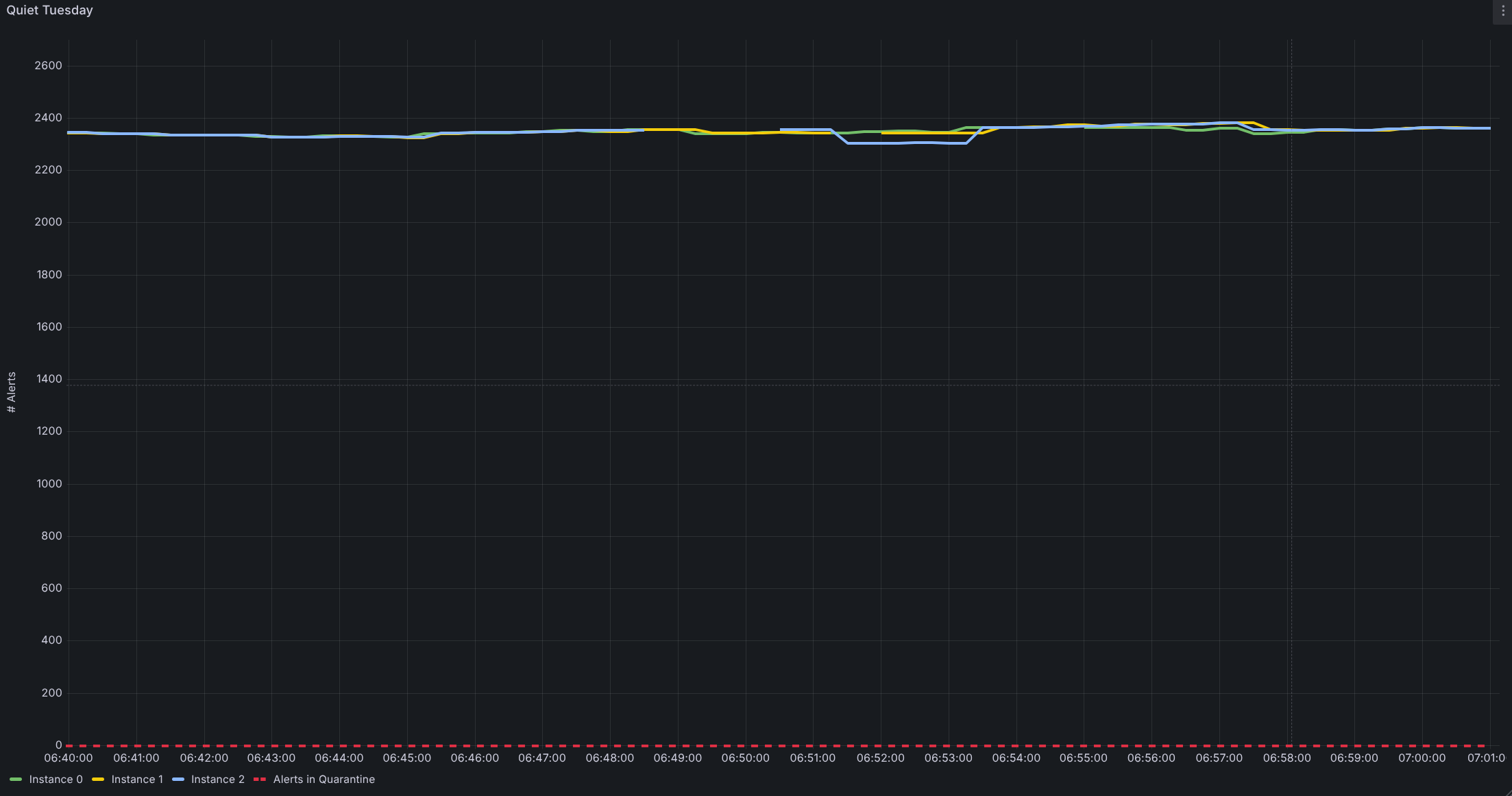Viewport: 1512px width, 796px height.
Task: Toggle Instance 0 series in legend
Action: 56,780
